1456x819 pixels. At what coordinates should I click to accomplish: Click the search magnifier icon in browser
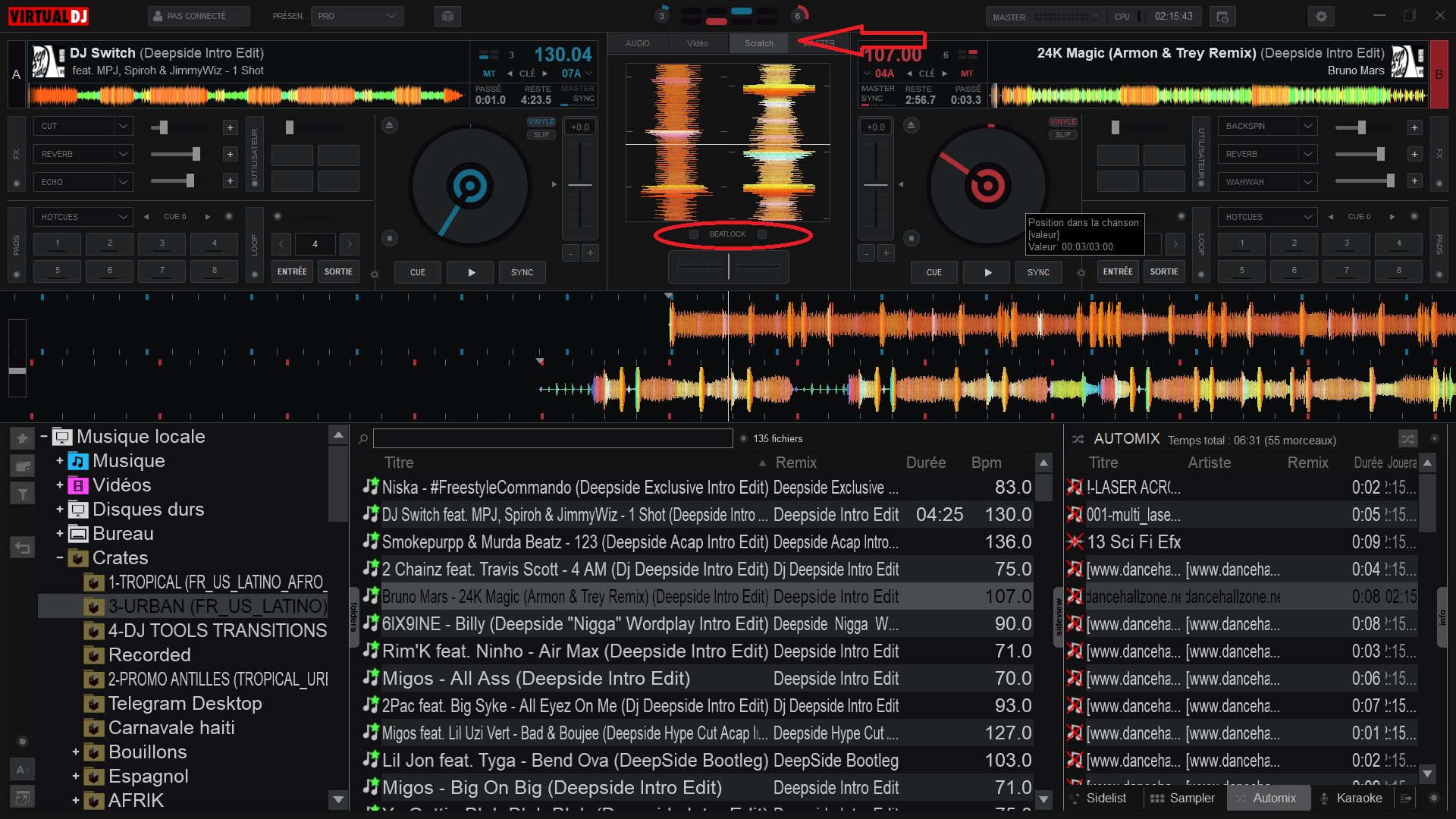tap(363, 439)
